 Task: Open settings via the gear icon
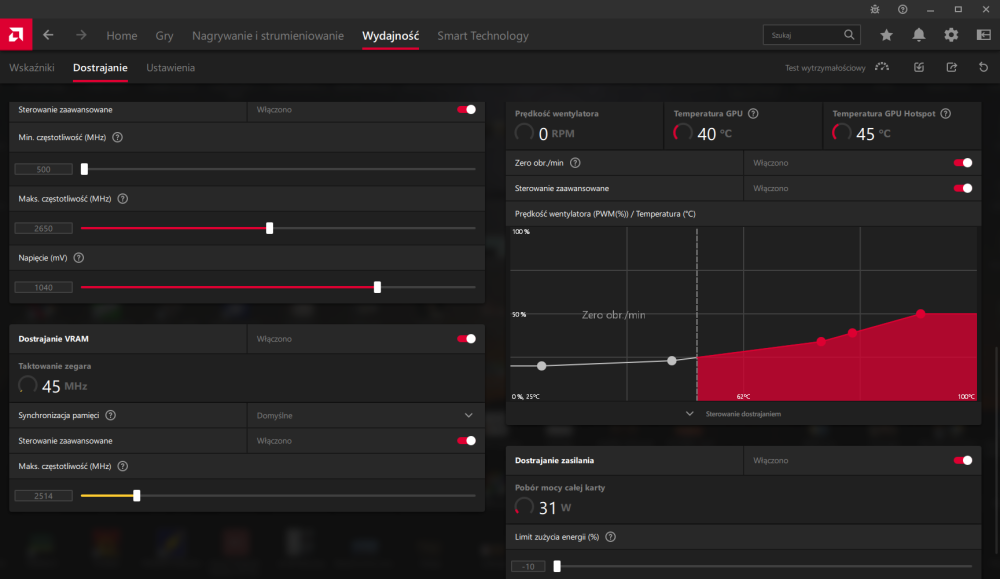(951, 35)
